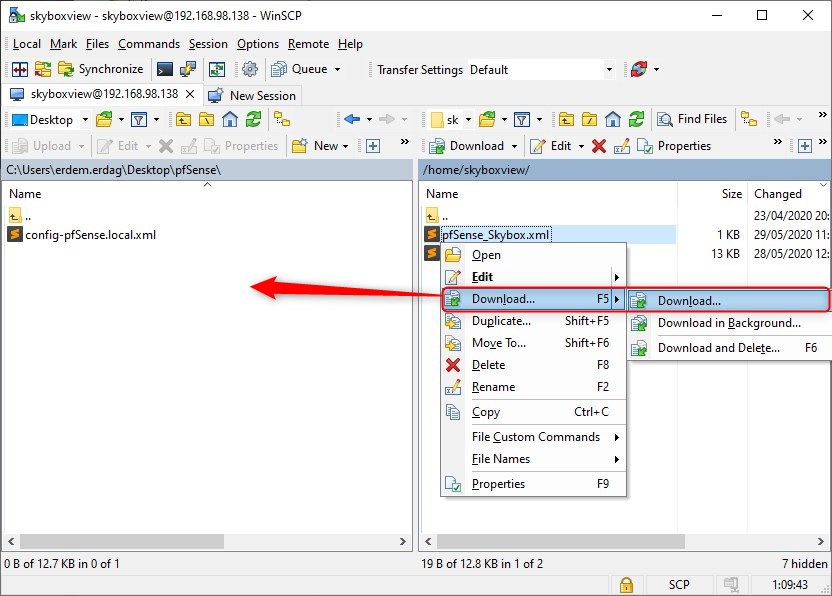This screenshot has height=596, width=832.
Task: Refresh the remote panel
Action: [637, 119]
